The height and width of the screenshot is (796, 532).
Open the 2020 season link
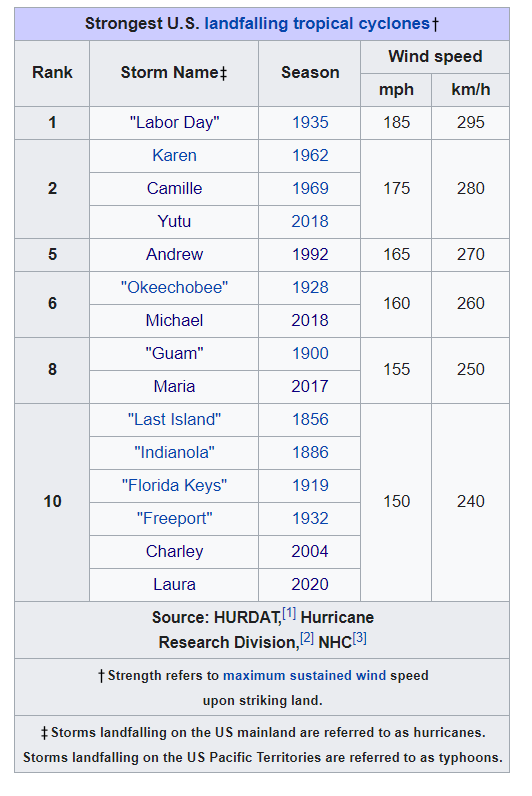[x=310, y=584]
